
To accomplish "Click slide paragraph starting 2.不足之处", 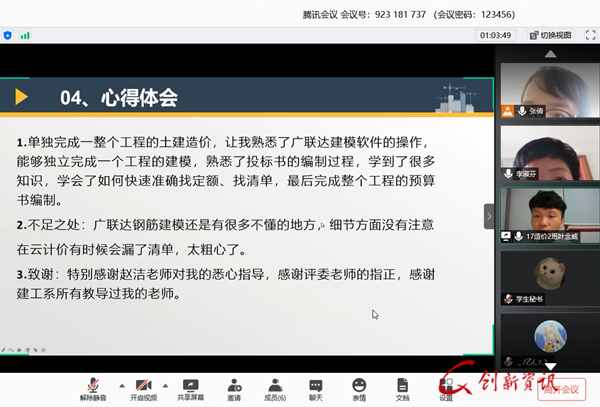I will 225,237.
